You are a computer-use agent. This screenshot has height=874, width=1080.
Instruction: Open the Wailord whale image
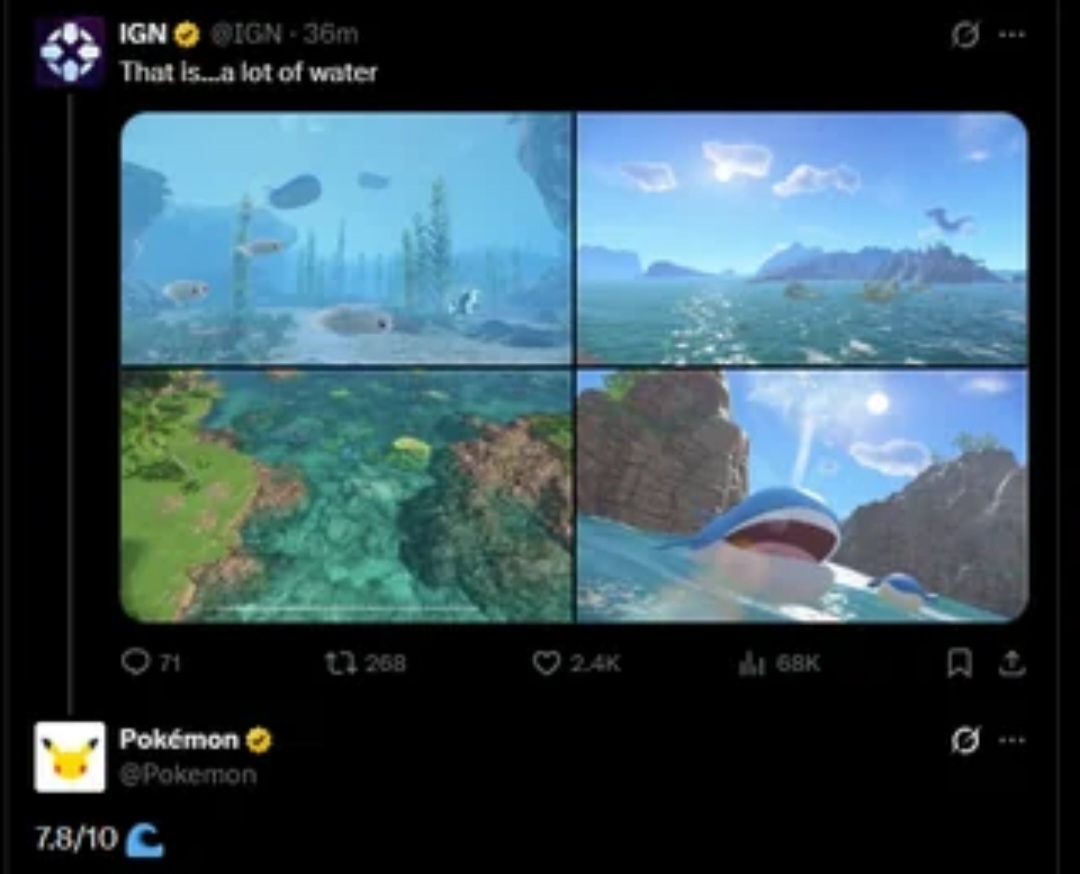point(802,496)
